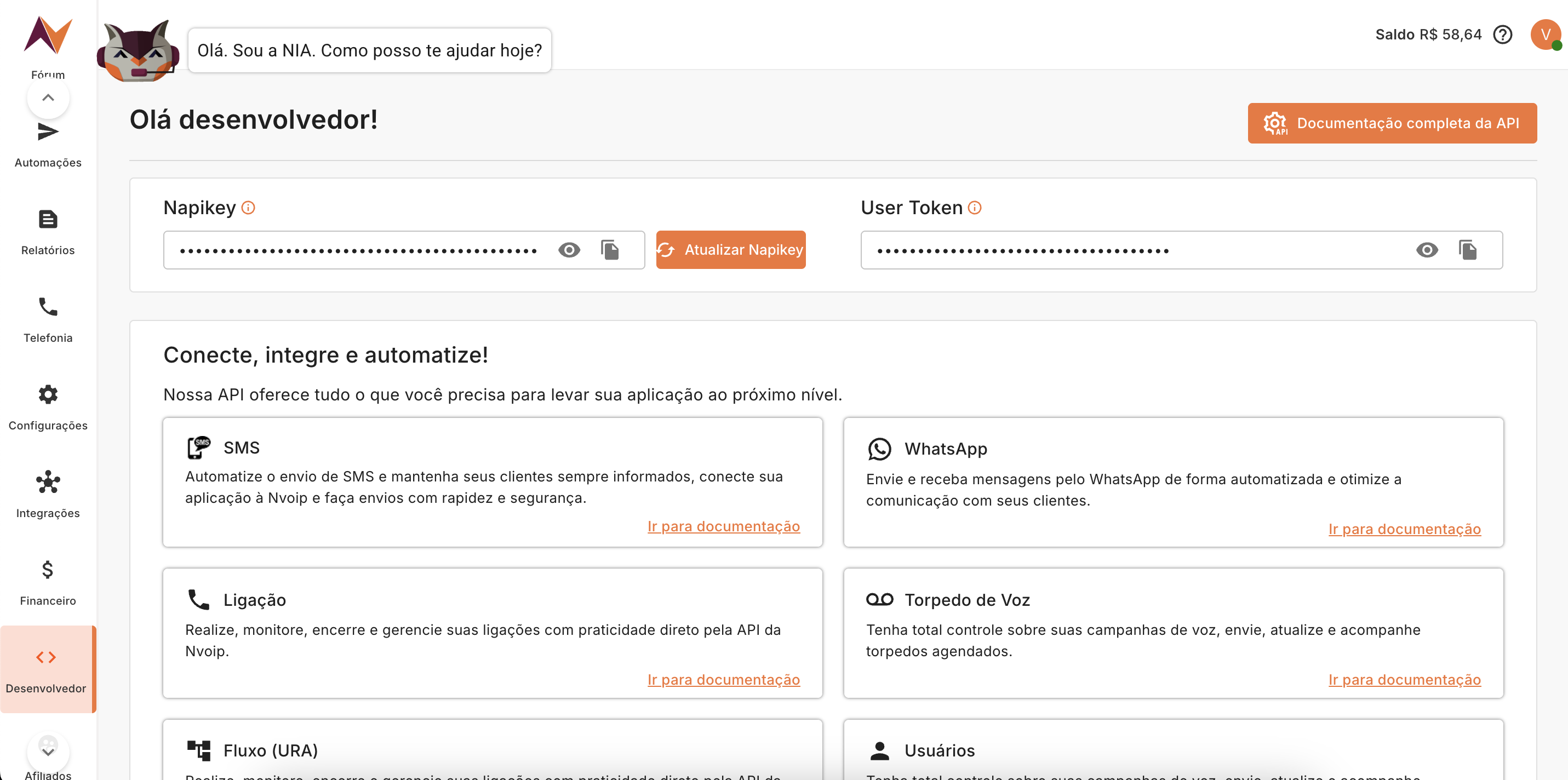The width and height of the screenshot is (1568, 780).
Task: Open the help question mark icon
Action: (1503, 35)
